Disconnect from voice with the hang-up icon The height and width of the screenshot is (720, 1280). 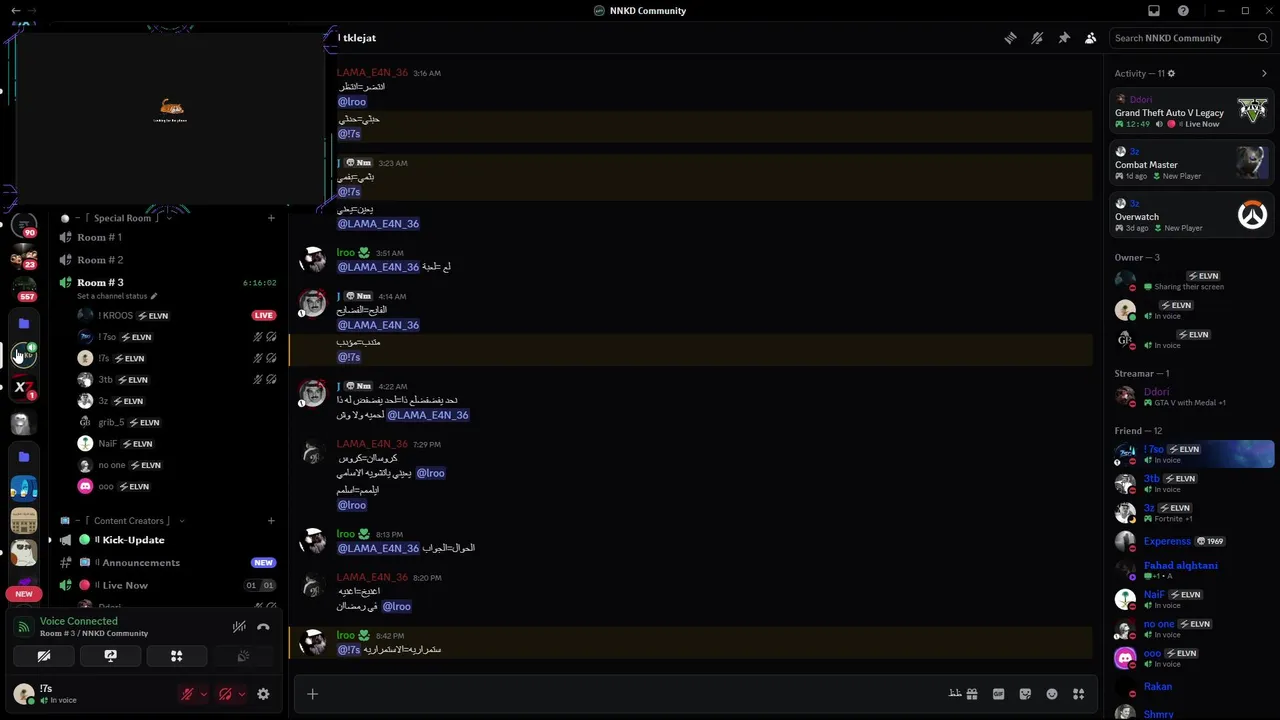click(263, 627)
